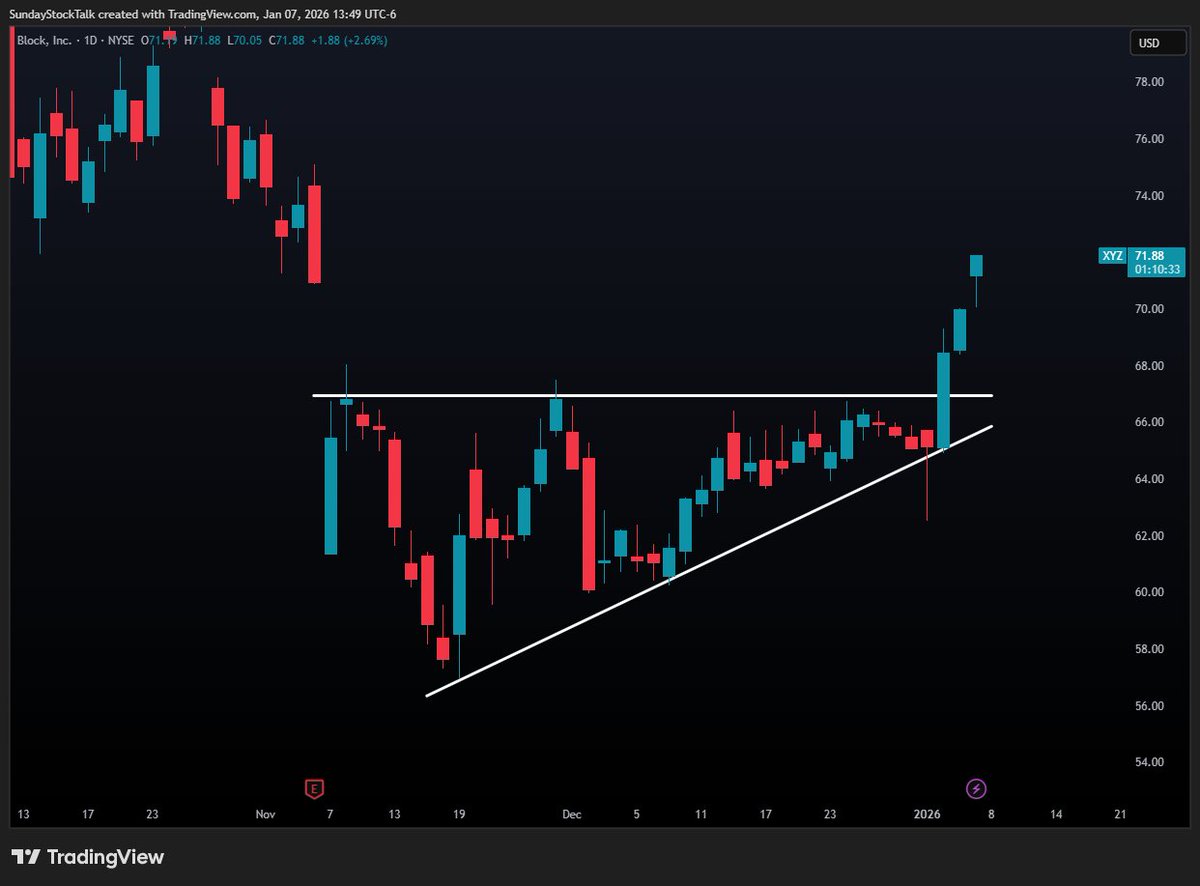Viewport: 1200px width, 886px height.
Task: Select the XYZ symbol tag on price axis
Action: pos(1112,256)
